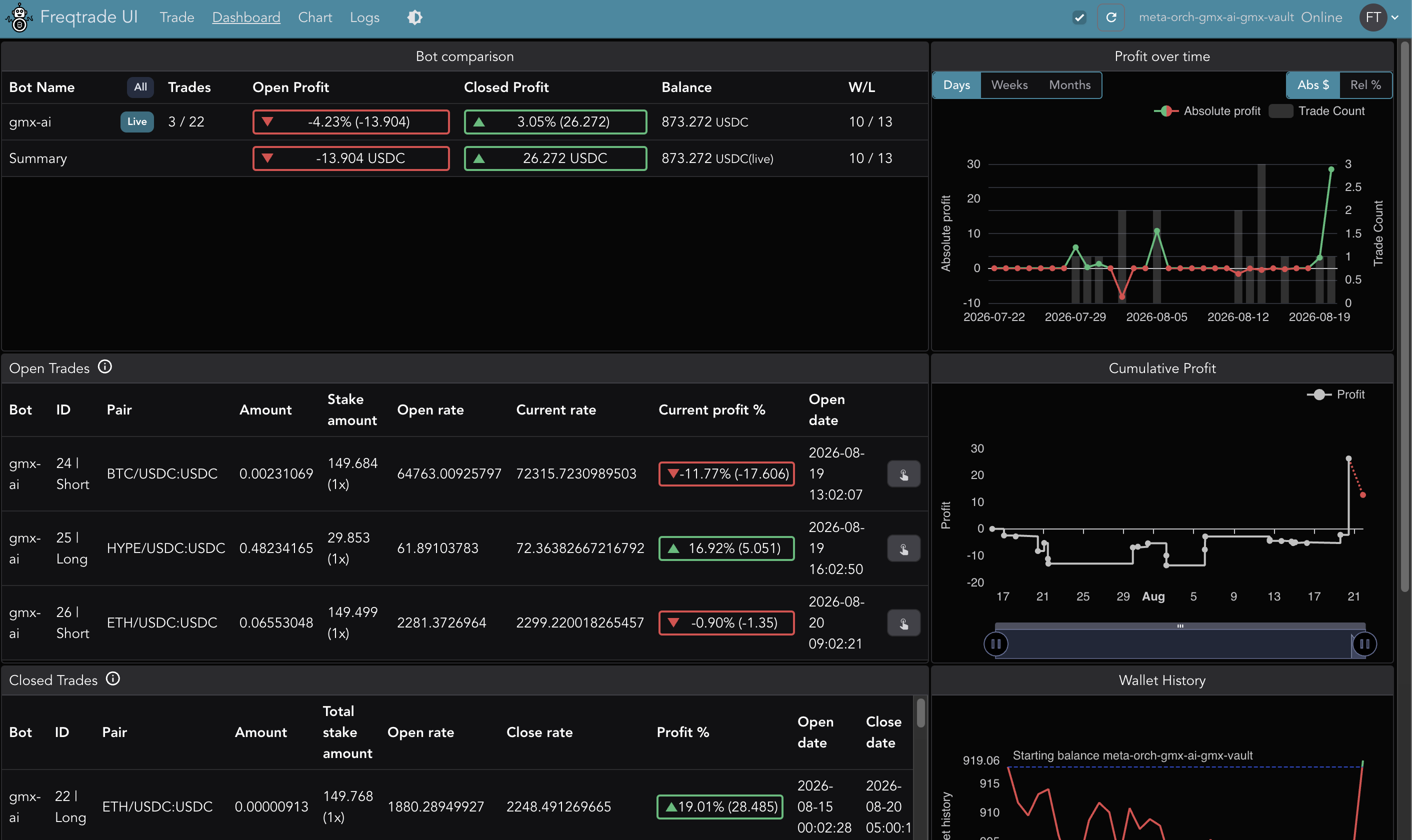Toggle the dark/light theme icon
The height and width of the screenshot is (840, 1412).
pos(415,17)
